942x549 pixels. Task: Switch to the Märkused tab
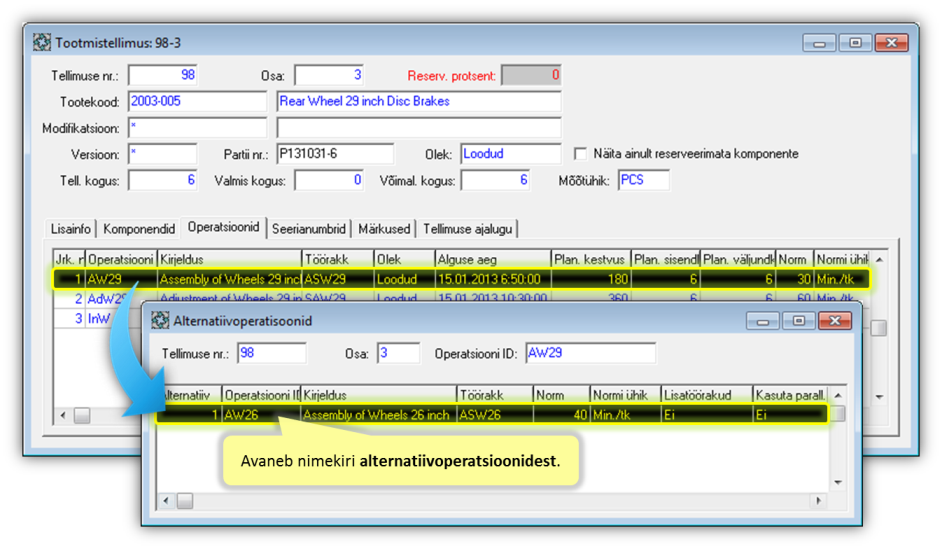click(x=384, y=229)
